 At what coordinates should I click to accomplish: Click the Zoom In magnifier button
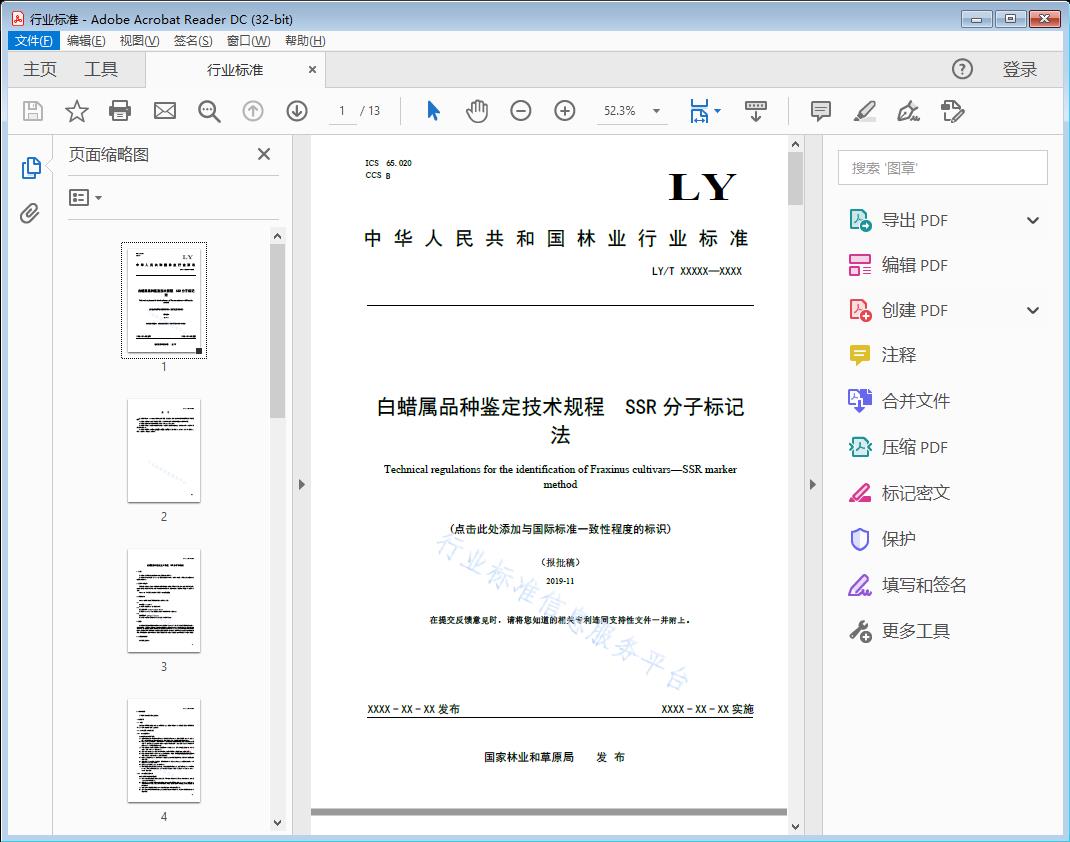click(564, 111)
